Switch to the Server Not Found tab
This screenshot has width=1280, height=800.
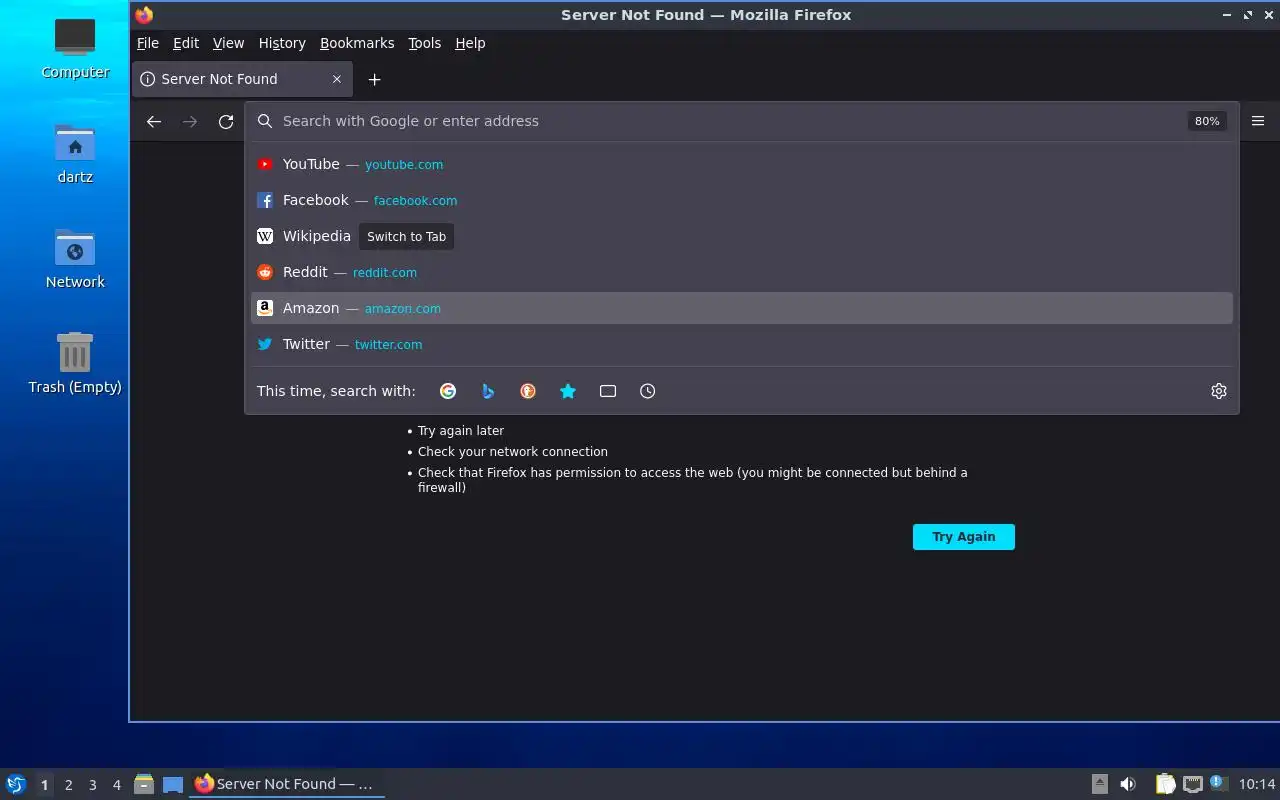pyautogui.click(x=242, y=79)
